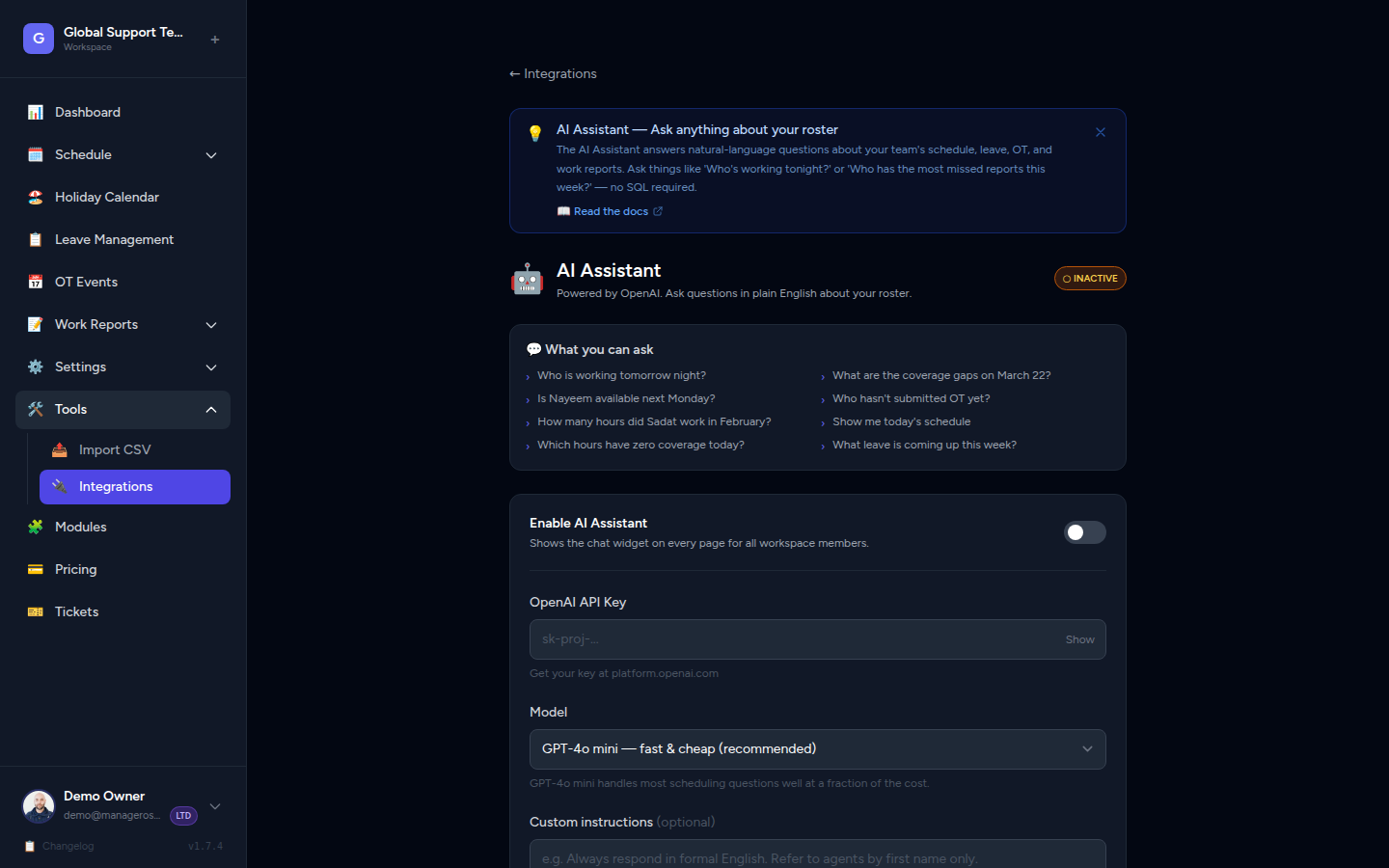Click Show to reveal the API key
Image resolution: width=1389 pixels, height=868 pixels.
click(x=1079, y=639)
